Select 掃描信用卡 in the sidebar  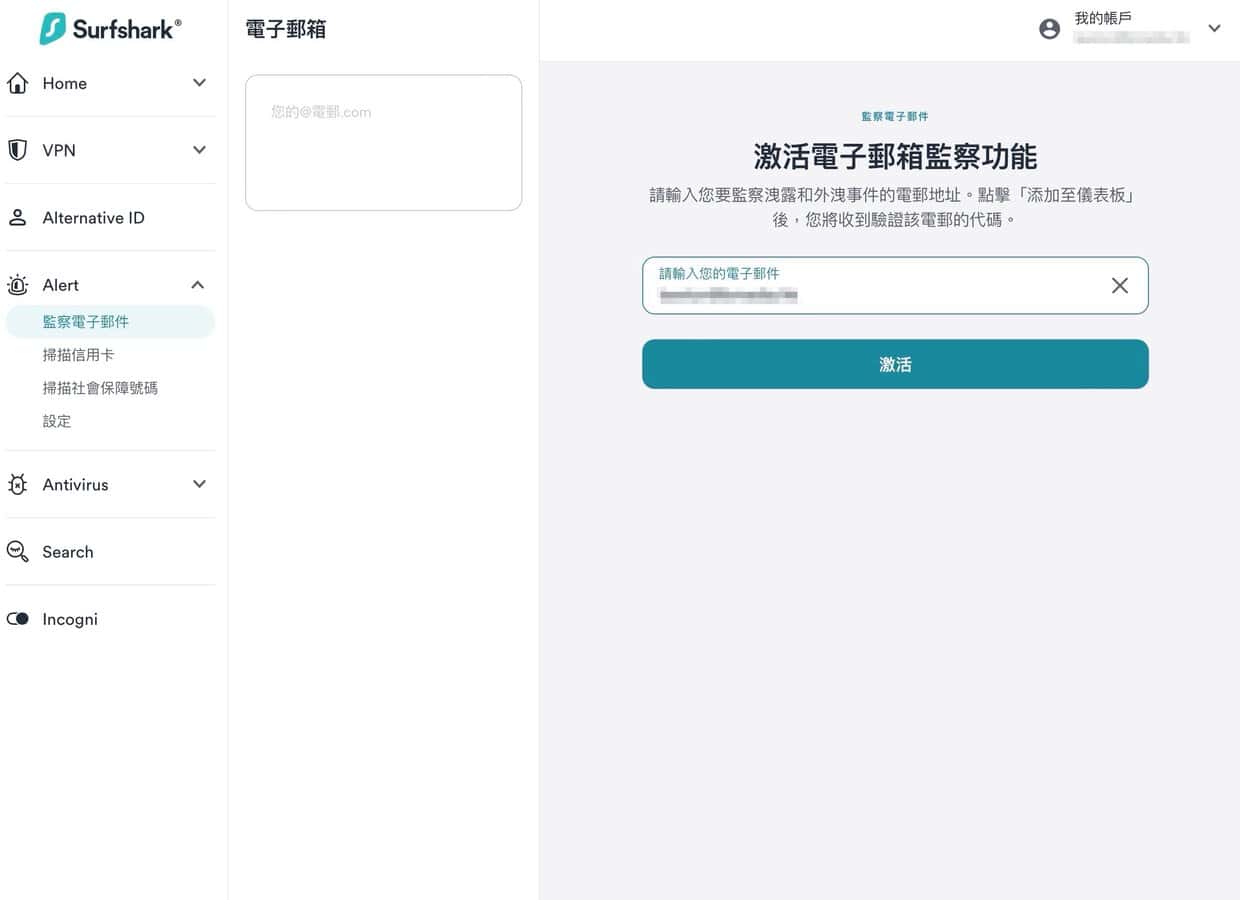tap(78, 355)
